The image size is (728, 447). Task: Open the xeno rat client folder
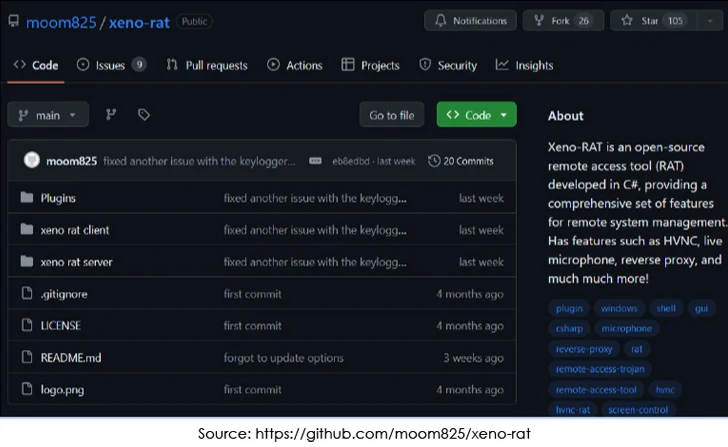[75, 230]
